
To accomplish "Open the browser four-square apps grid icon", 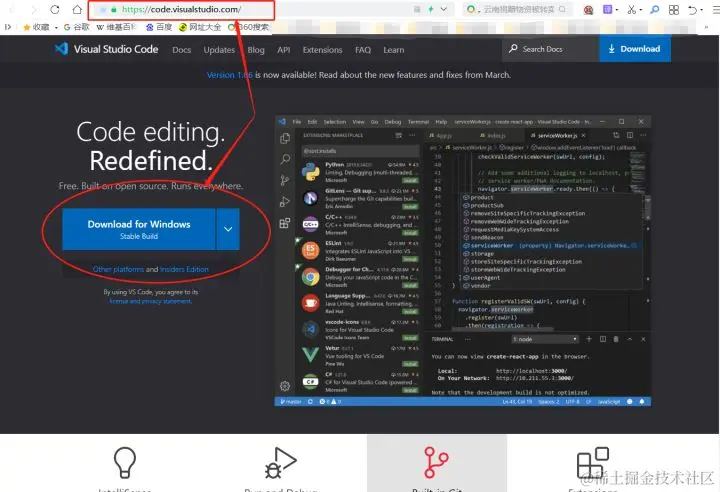I will (674, 10).
